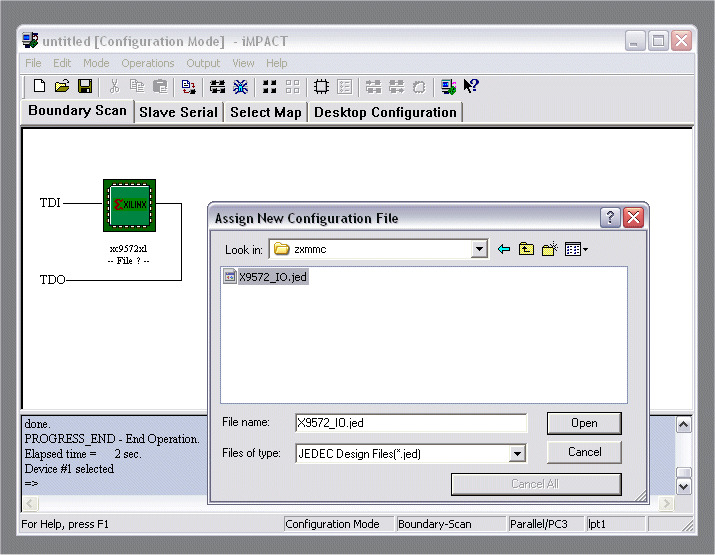Open the View menu
Viewport: 715px width, 555px height.
click(x=244, y=63)
